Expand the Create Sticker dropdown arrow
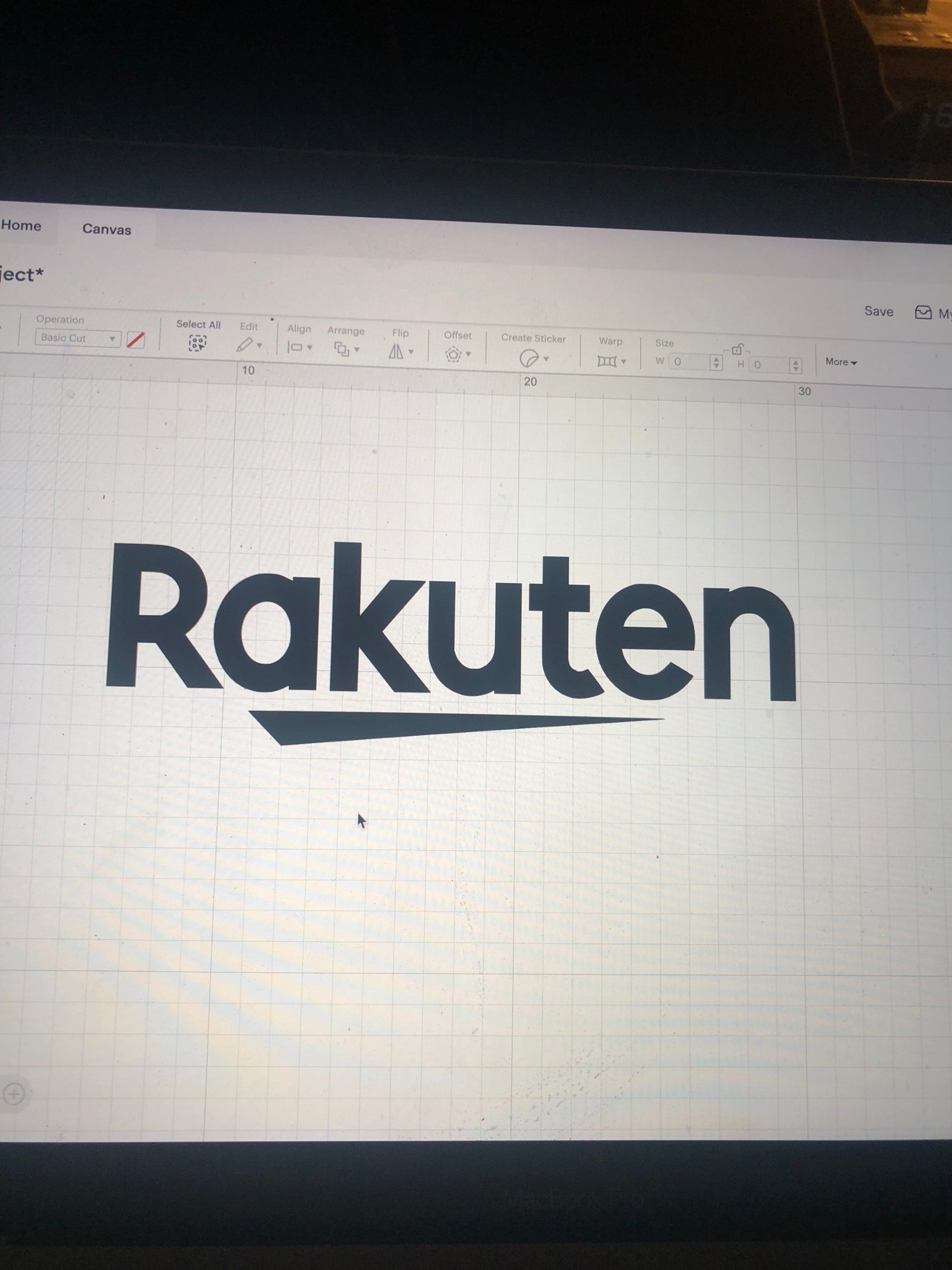This screenshot has height=1270, width=952. (546, 359)
